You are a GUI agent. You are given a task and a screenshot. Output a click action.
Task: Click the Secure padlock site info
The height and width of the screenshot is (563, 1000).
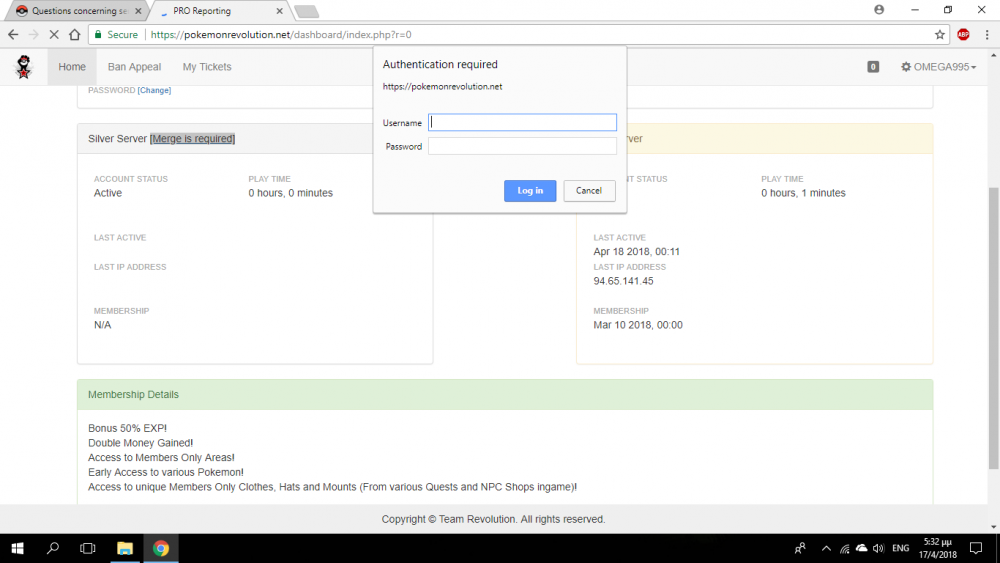coord(116,34)
